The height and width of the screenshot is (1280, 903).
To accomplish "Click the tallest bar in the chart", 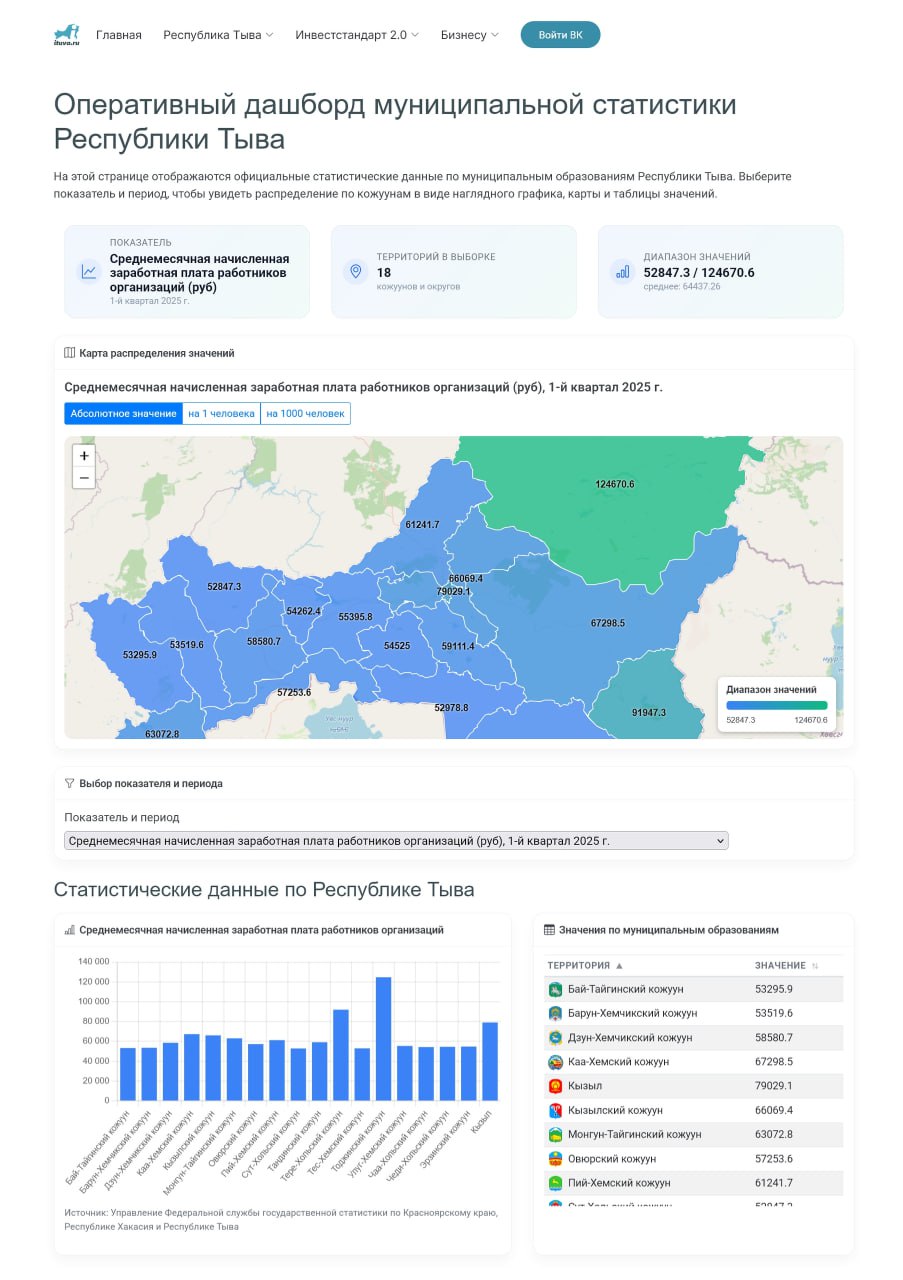I will point(383,1038).
